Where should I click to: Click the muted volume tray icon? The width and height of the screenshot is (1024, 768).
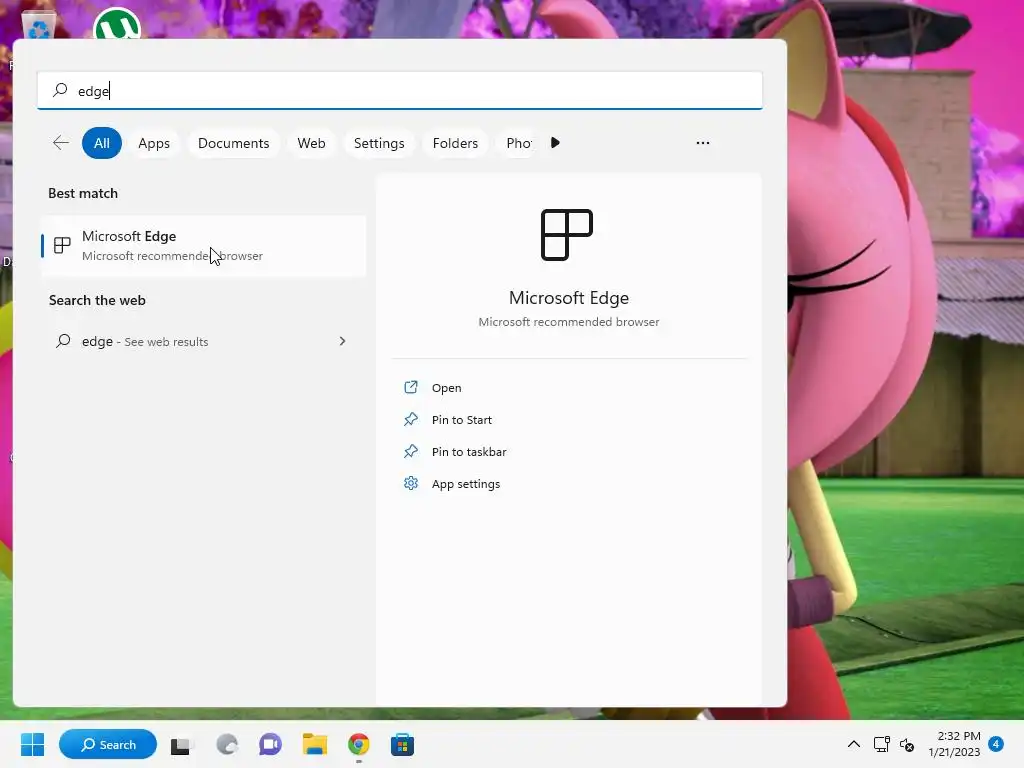tap(907, 744)
